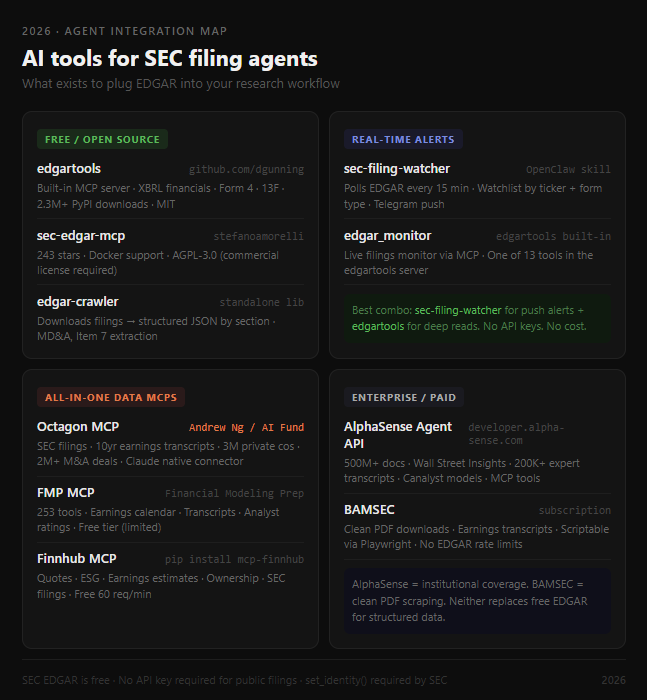Viewport: 647px width, 700px height.
Task: Click the 'standalone lib' label
Action: click(x=262, y=302)
